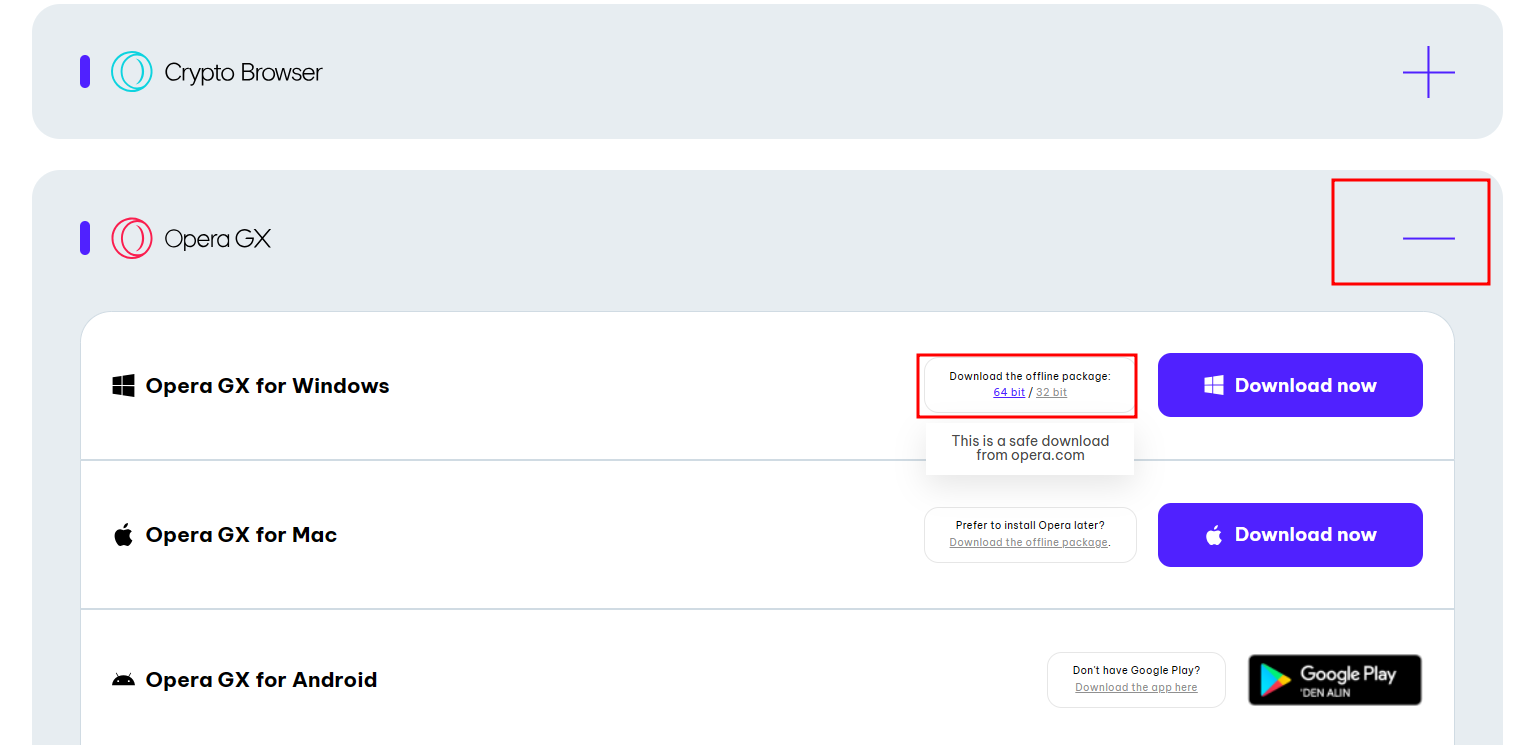The image size is (1524, 745).
Task: Download Opera GX for Mac now
Action: coord(1290,535)
